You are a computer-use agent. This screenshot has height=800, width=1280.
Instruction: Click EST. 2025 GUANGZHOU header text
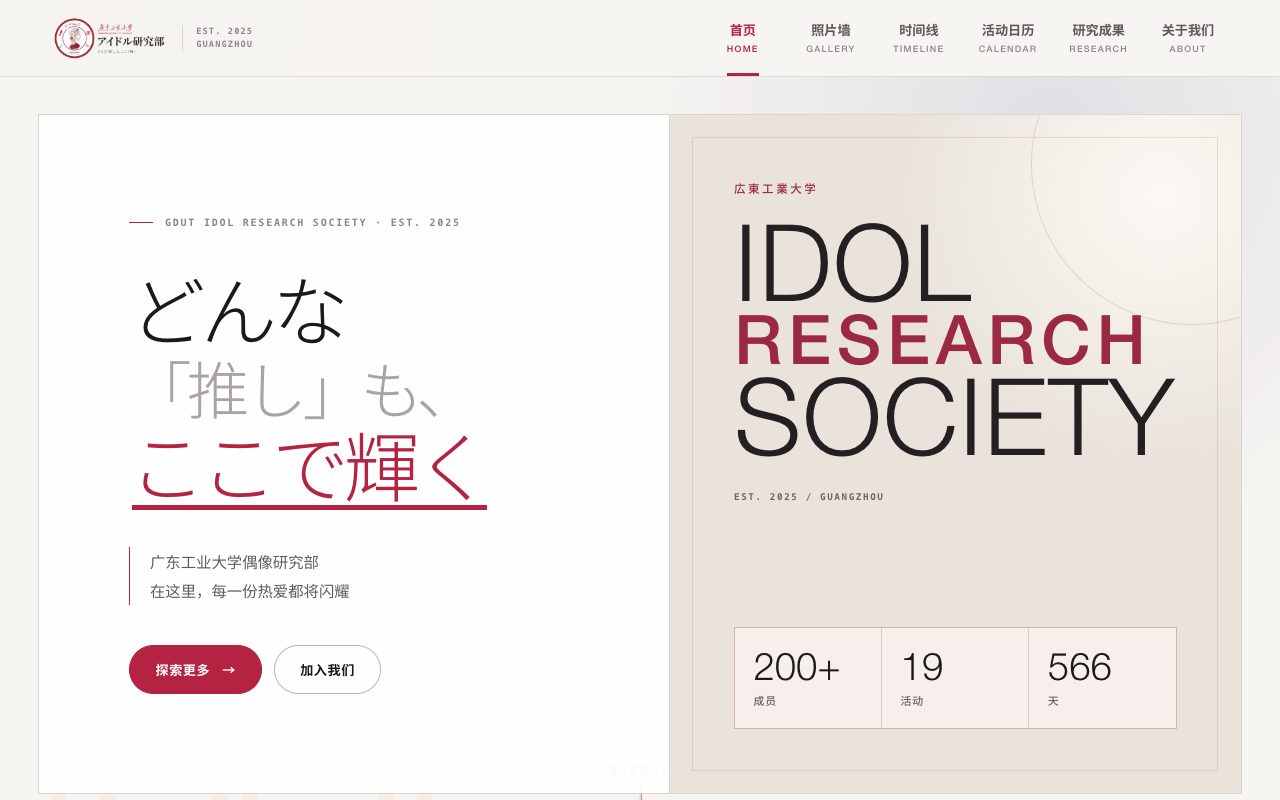pos(225,38)
